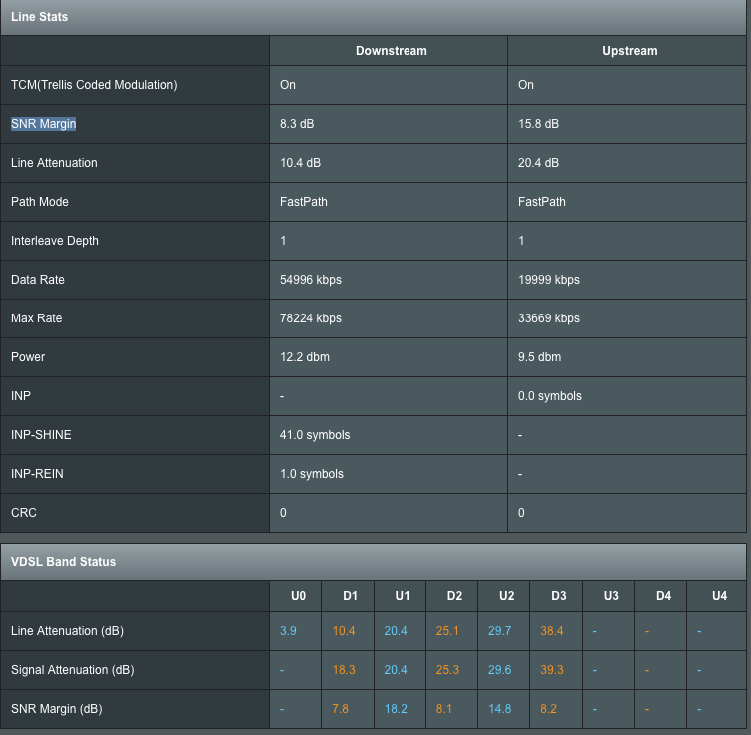Select the D1 signal attenuation value 18.3
Image resolution: width=751 pixels, height=735 pixels.
344,670
